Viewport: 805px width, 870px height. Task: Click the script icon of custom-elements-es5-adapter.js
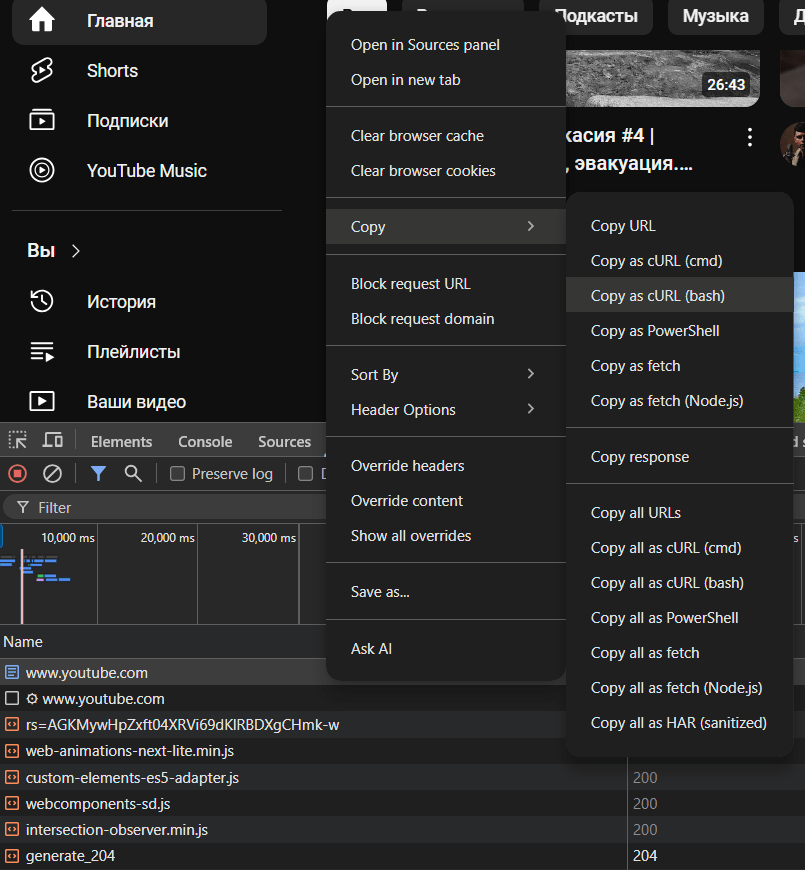pos(12,777)
